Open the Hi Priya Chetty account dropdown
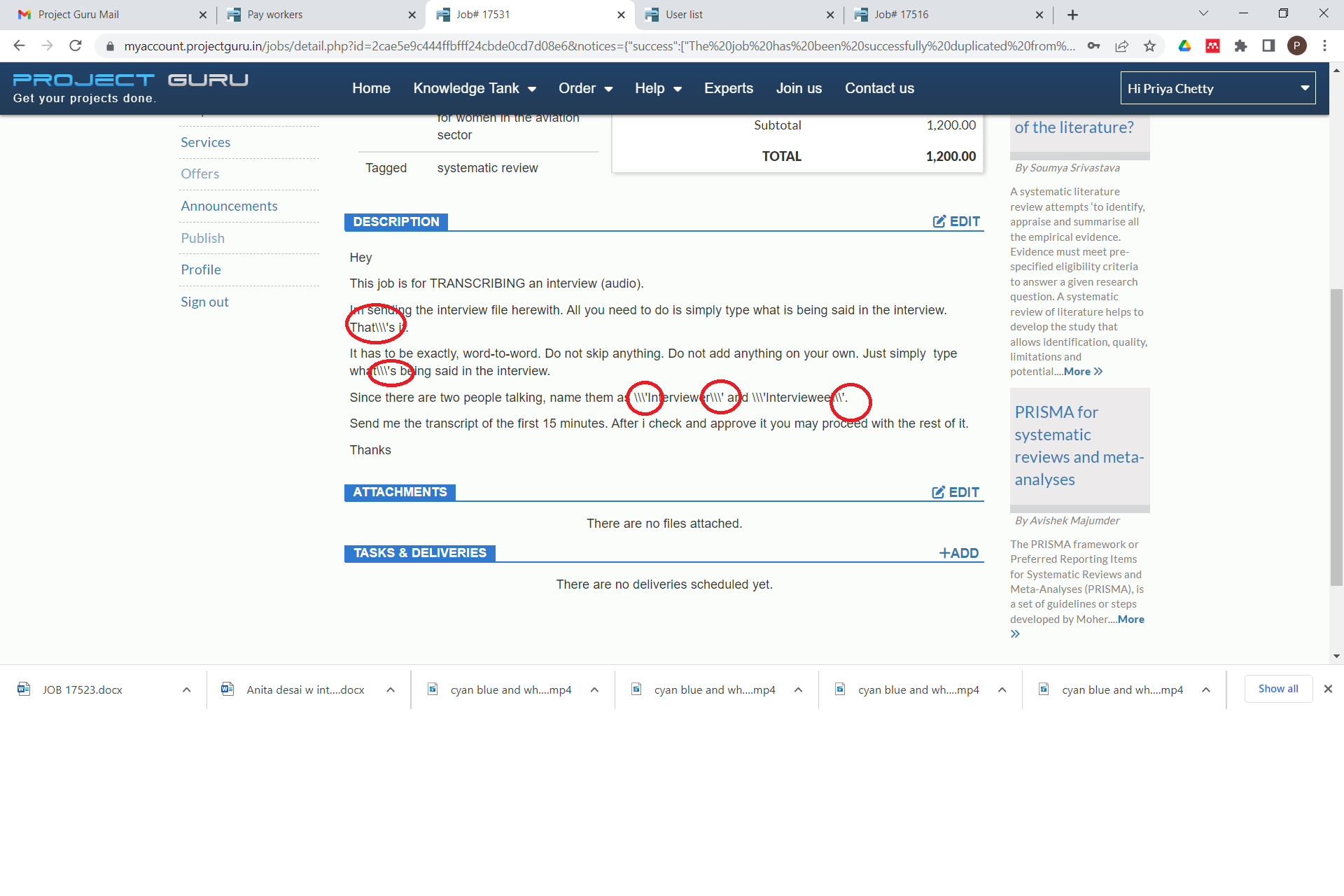 click(1218, 88)
